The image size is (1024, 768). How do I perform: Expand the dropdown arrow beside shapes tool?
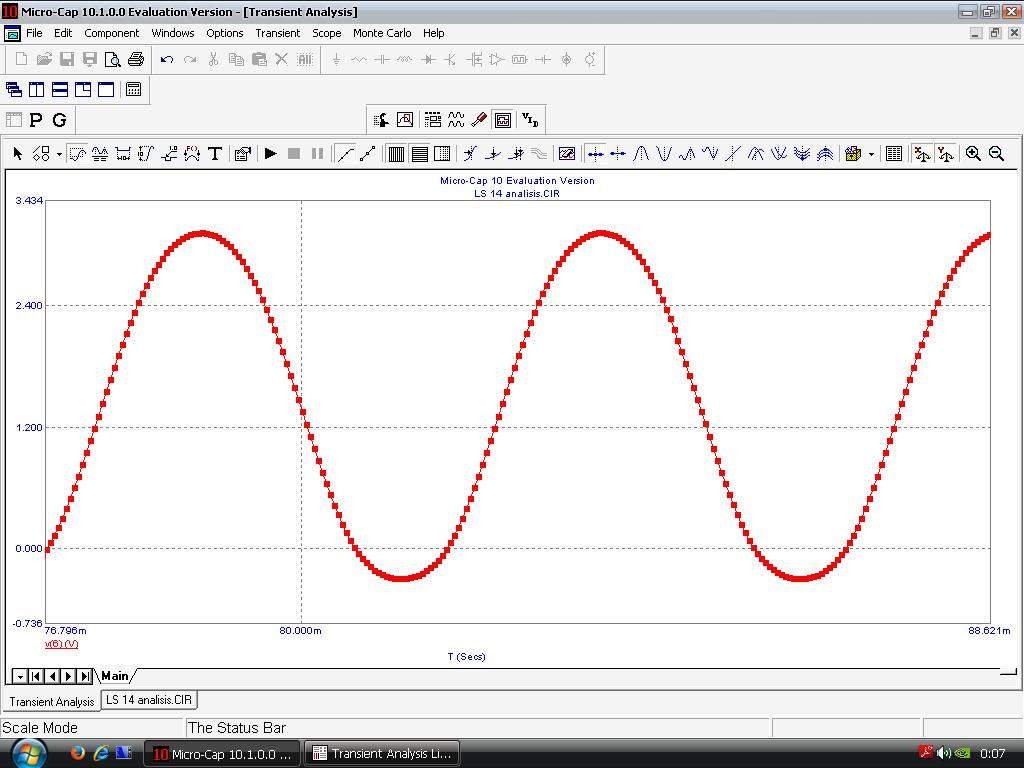point(59,154)
